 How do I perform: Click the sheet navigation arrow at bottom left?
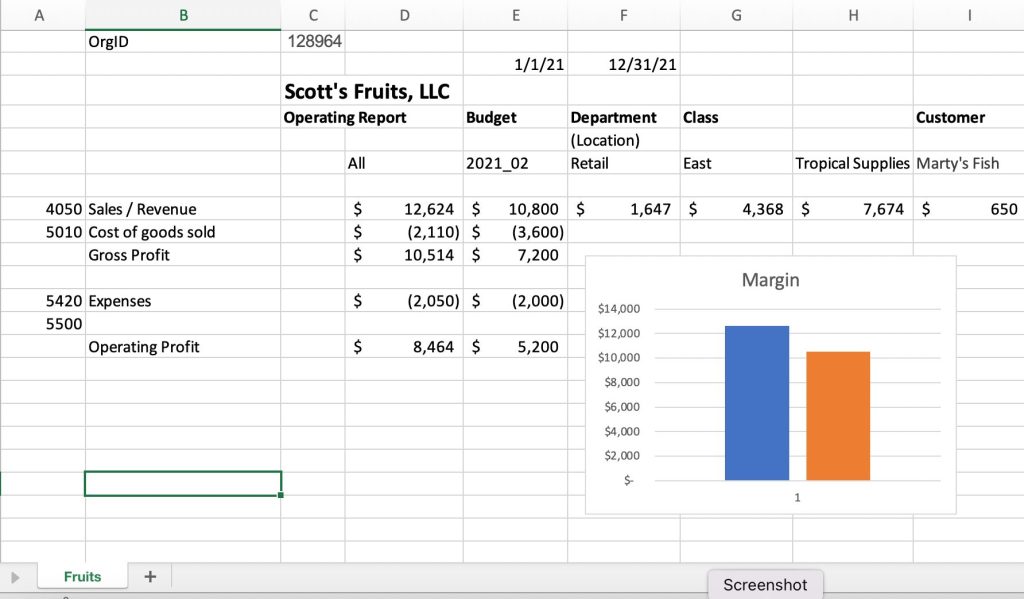coord(15,577)
